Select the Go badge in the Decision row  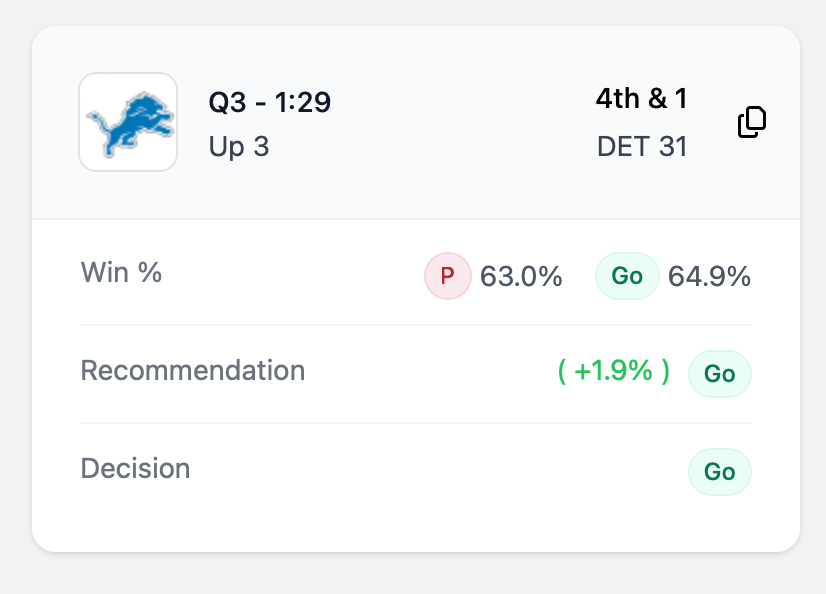[x=719, y=472]
